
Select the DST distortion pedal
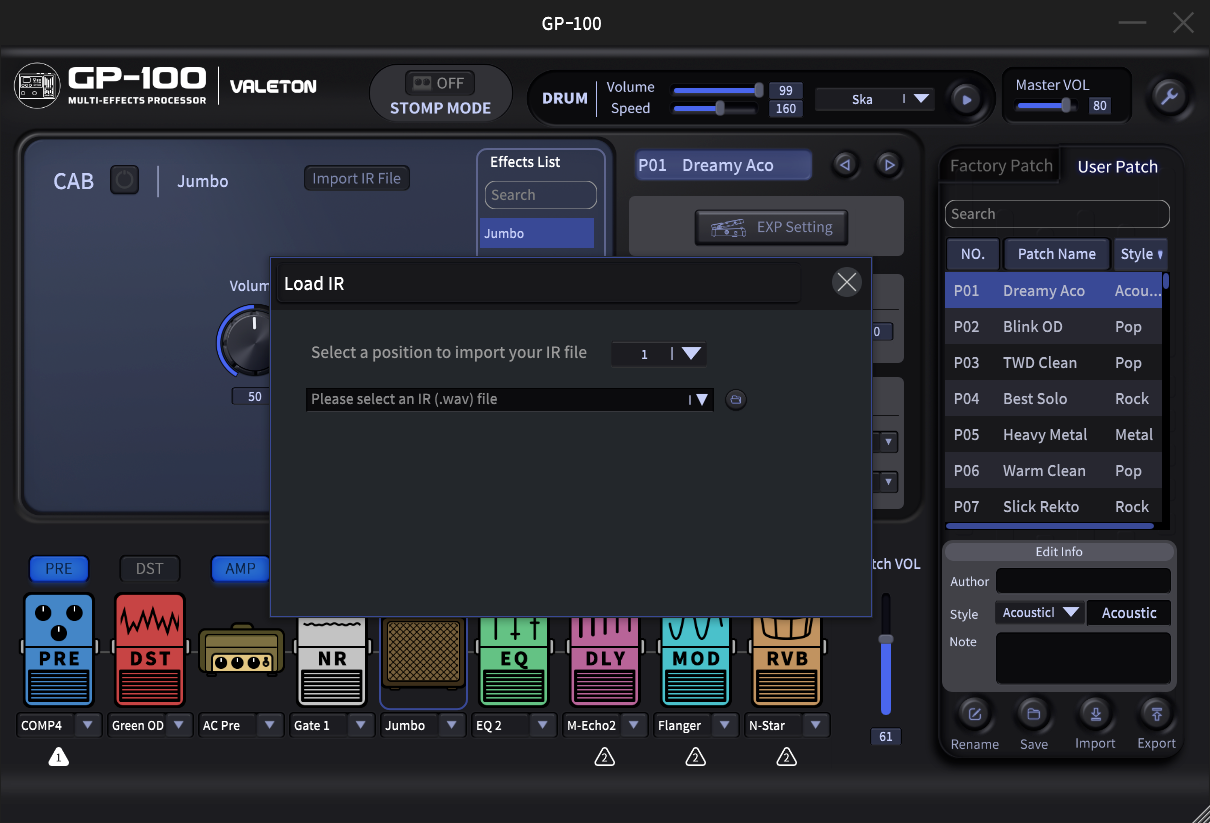[x=149, y=655]
